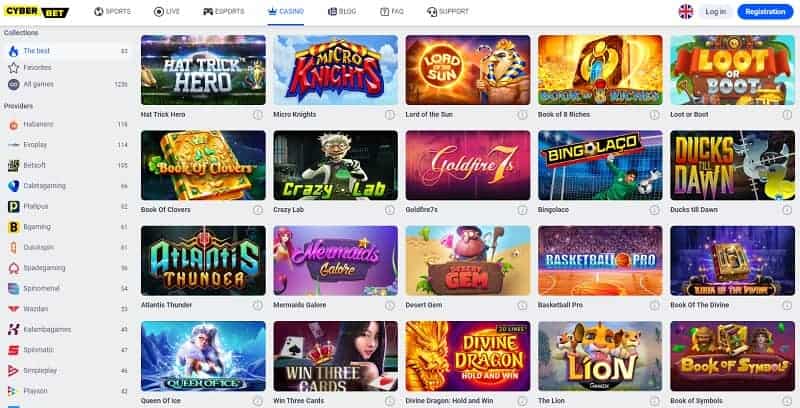Screen dimensions: 800x408
Task: Launch the Ducks till Dawn game
Action: tap(732, 165)
